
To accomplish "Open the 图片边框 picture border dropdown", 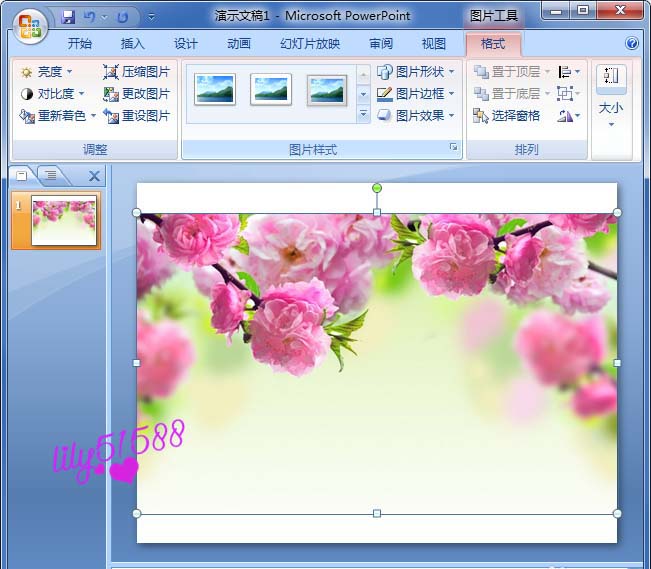I will point(416,94).
